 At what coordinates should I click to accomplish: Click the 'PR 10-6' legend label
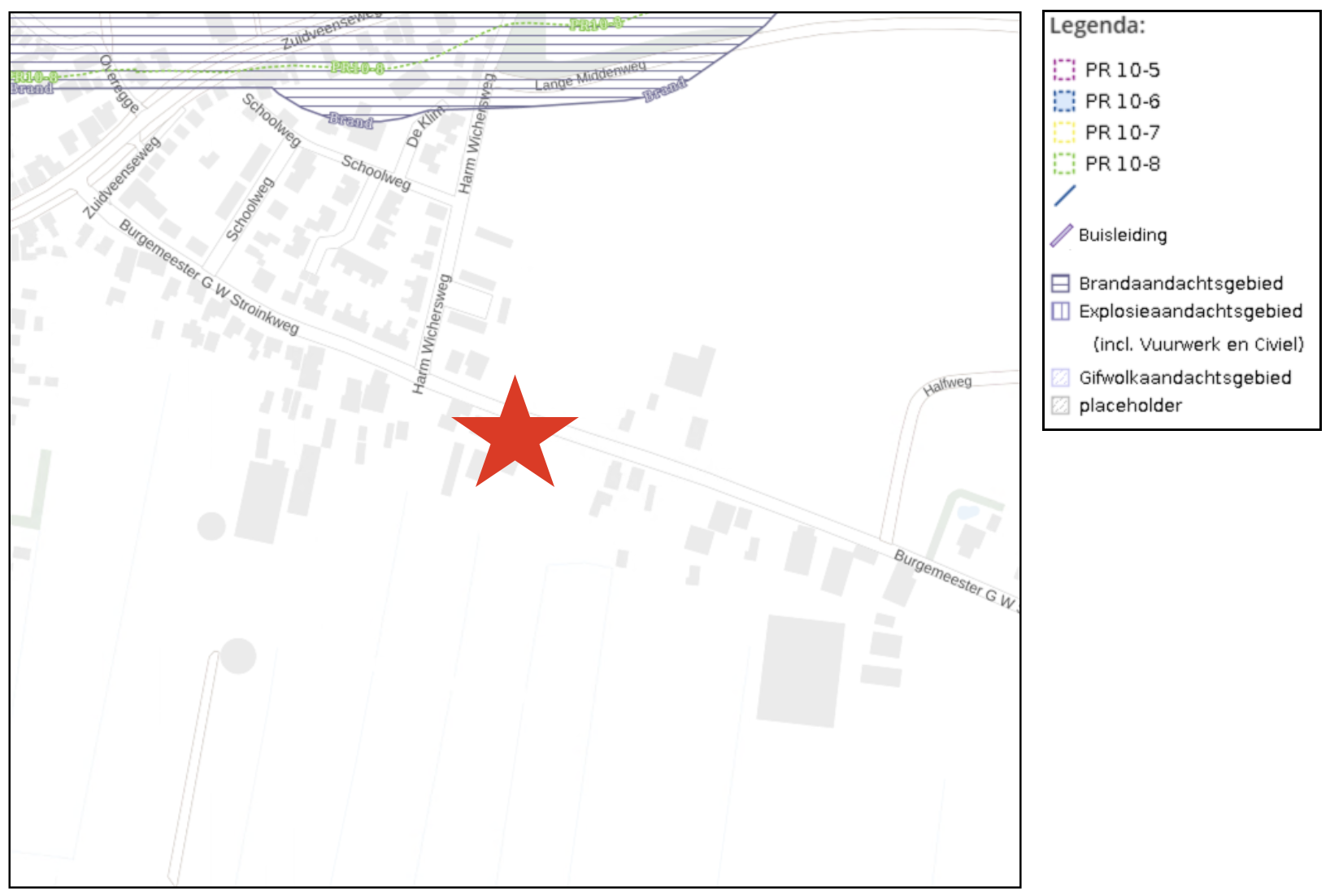(1123, 101)
